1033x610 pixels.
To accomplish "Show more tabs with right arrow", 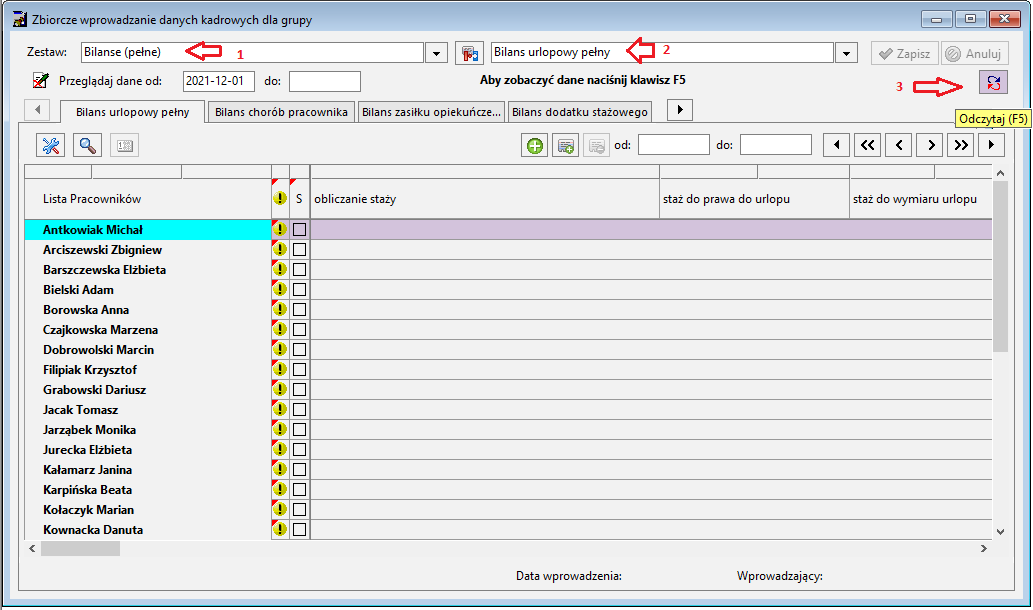I will click(x=680, y=109).
